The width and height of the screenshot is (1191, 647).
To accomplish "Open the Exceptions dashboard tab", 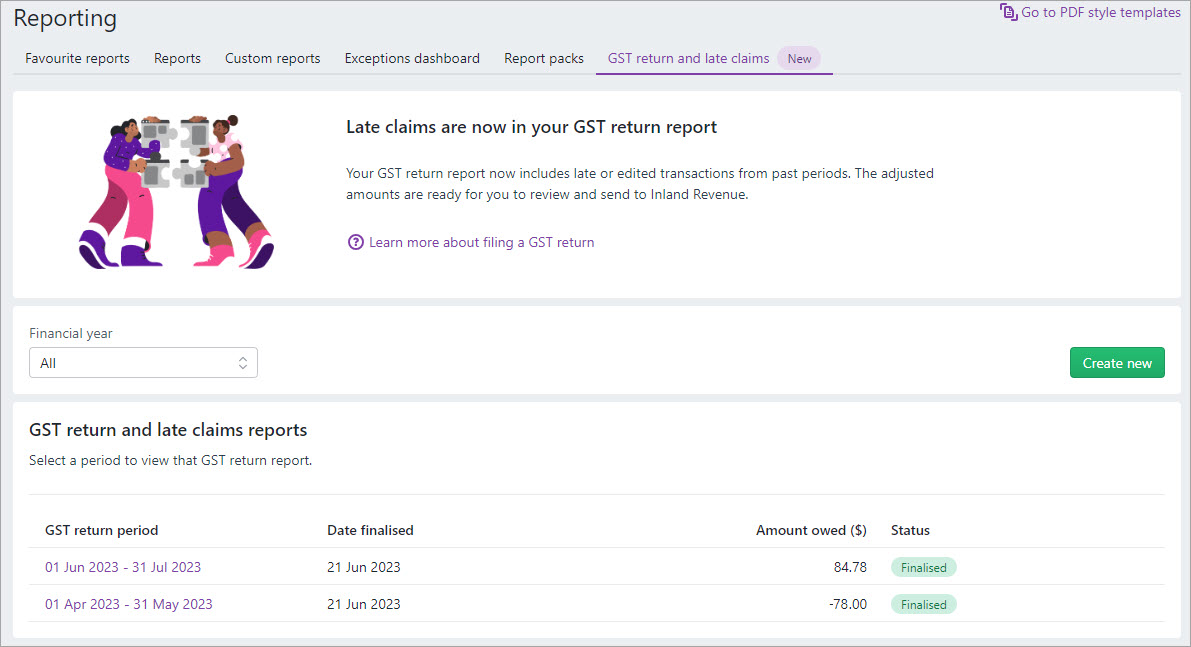I will pyautogui.click(x=412, y=58).
